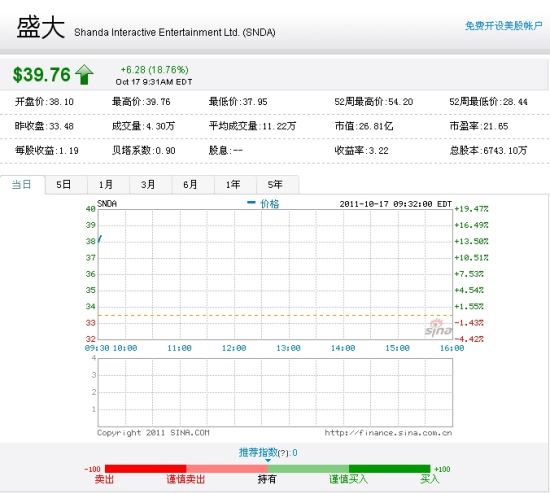
Task: Click the dark green 买入 rating bar segment
Action: (x=389, y=469)
